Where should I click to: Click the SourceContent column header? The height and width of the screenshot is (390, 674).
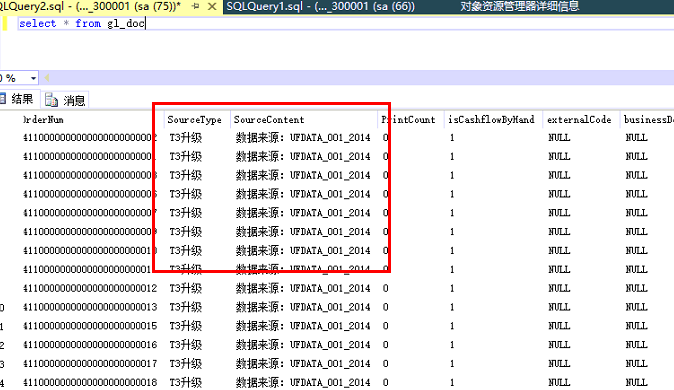(x=269, y=120)
